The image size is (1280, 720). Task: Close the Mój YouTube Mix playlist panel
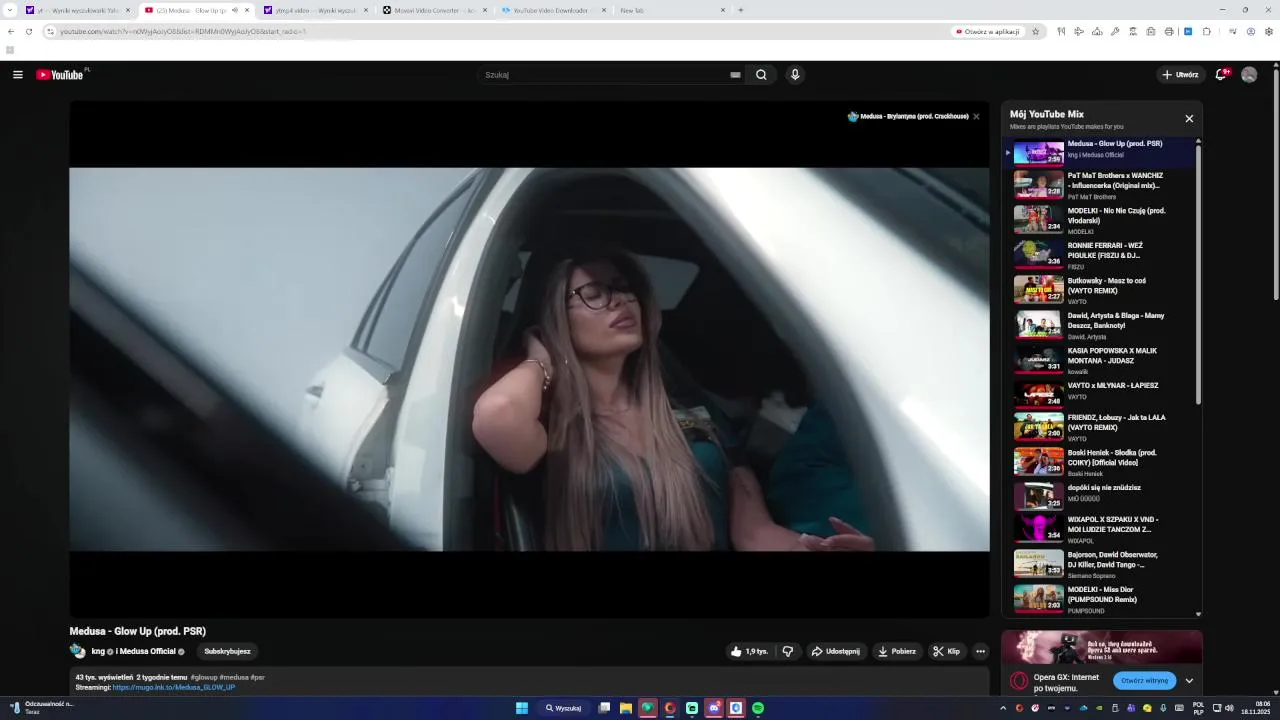(1189, 118)
